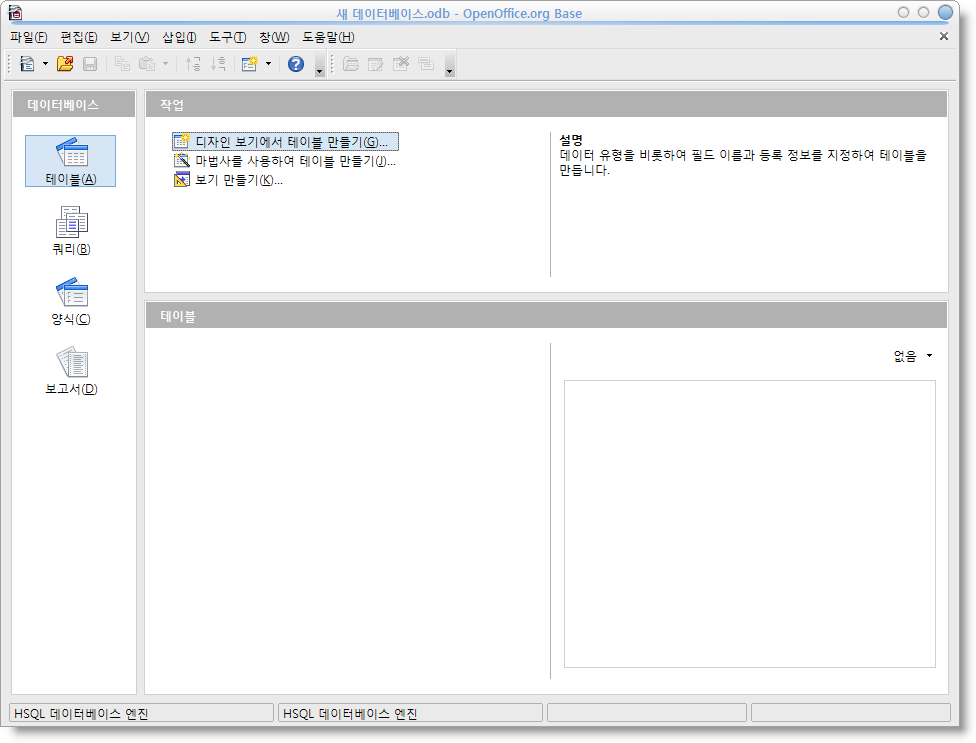Select the 보고서 database section icon
This screenshot has width=976, height=743.
72,371
